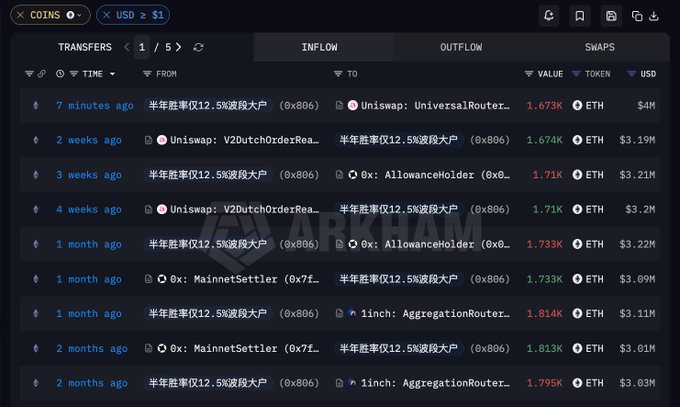The height and width of the screenshot is (407, 680).
Task: Filter by the TOKEN column
Action: (x=576, y=74)
